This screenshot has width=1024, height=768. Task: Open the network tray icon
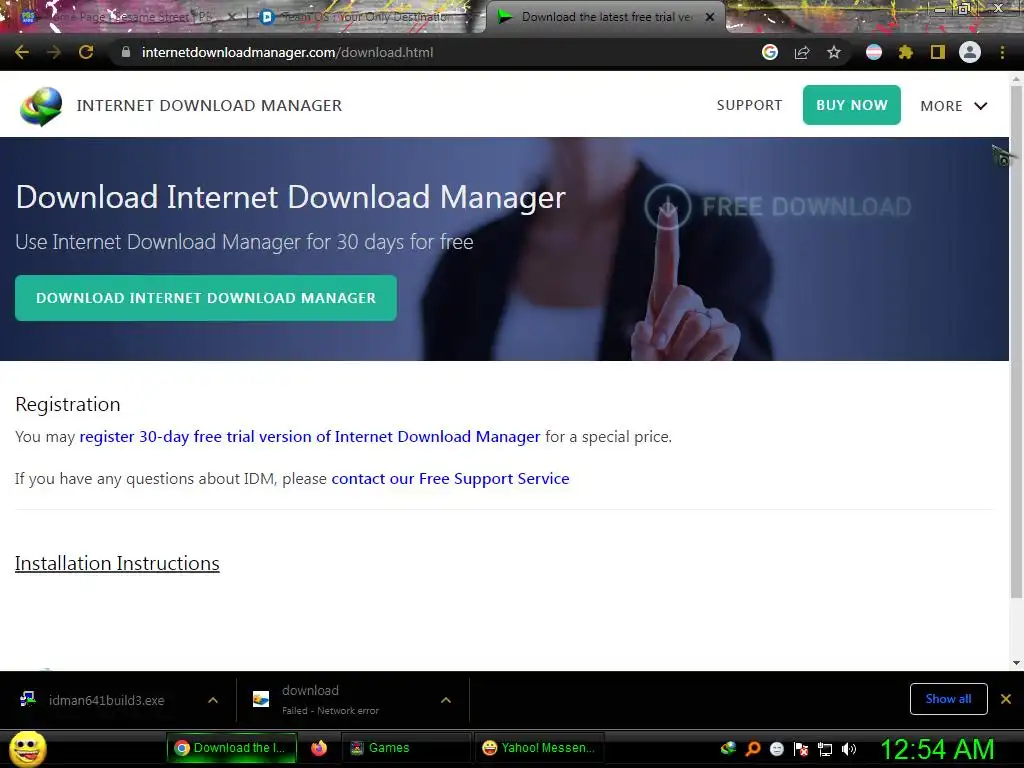pyautogui.click(x=825, y=748)
